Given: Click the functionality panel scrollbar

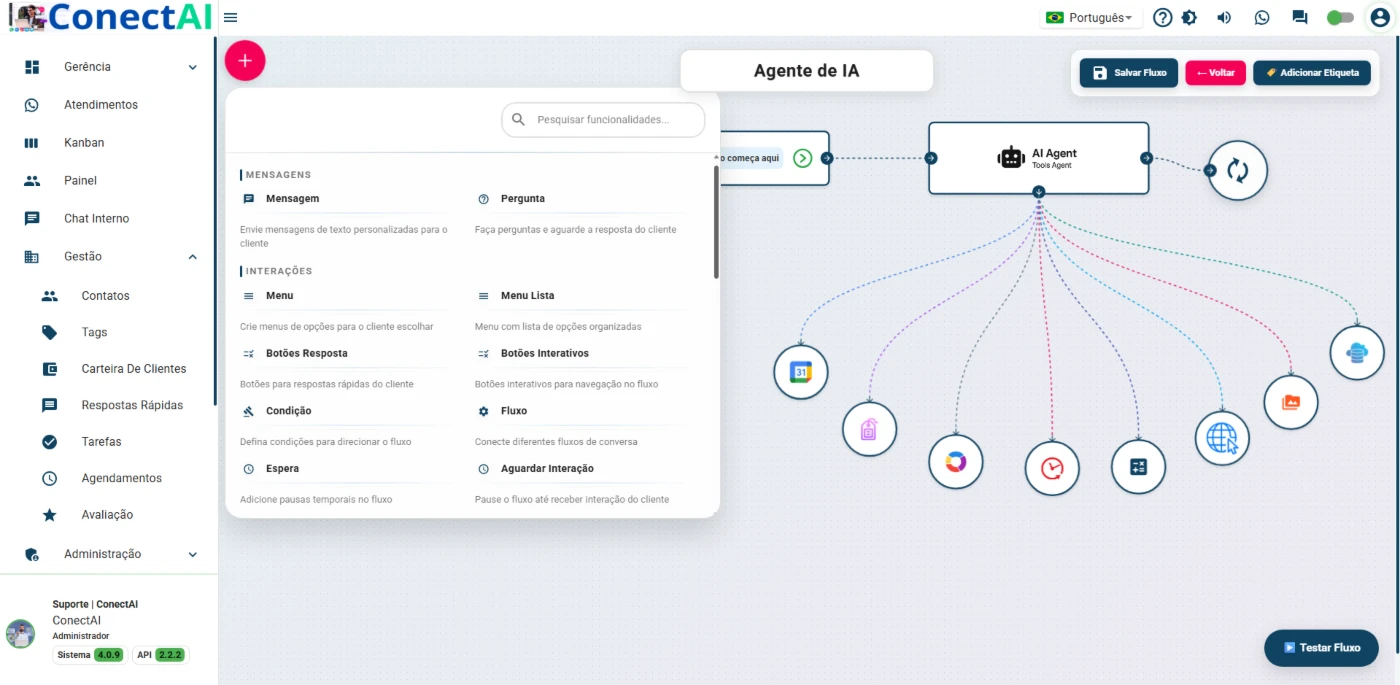Looking at the screenshot, I should point(716,222).
